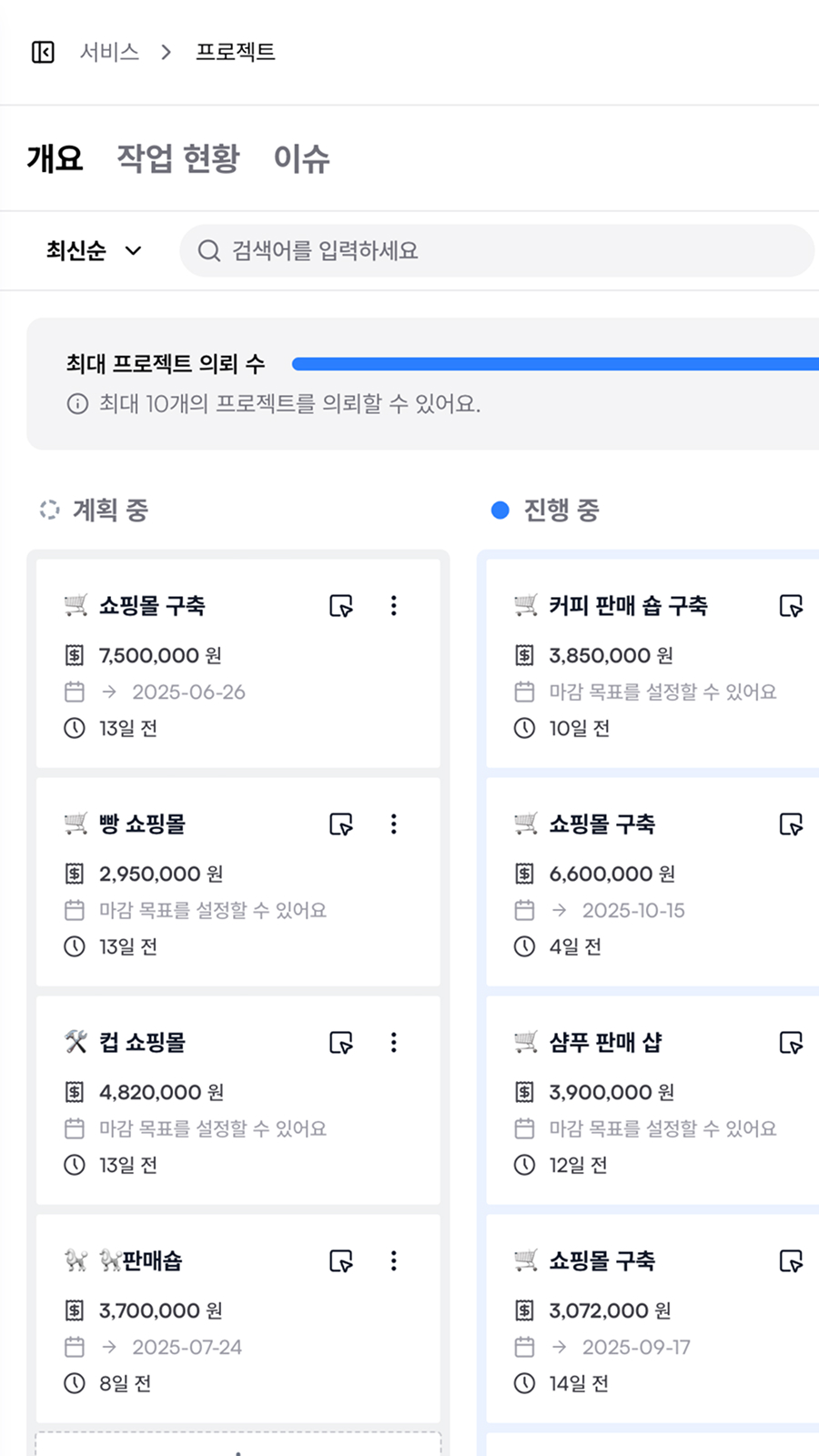Set deadline on 빵 쇼핑몰 via 마감 목표 text
Screen dimensions: 819x1456
coord(212,910)
